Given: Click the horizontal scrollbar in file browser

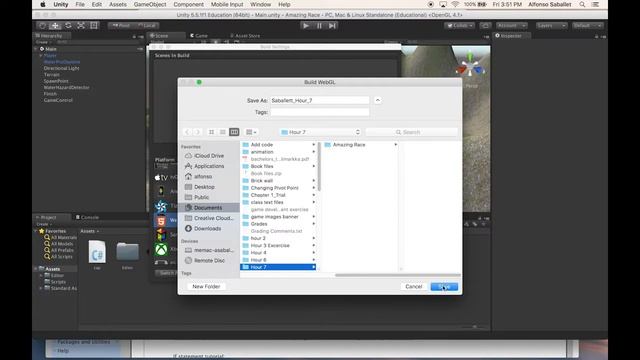Looking at the screenshot, I should [397, 275].
